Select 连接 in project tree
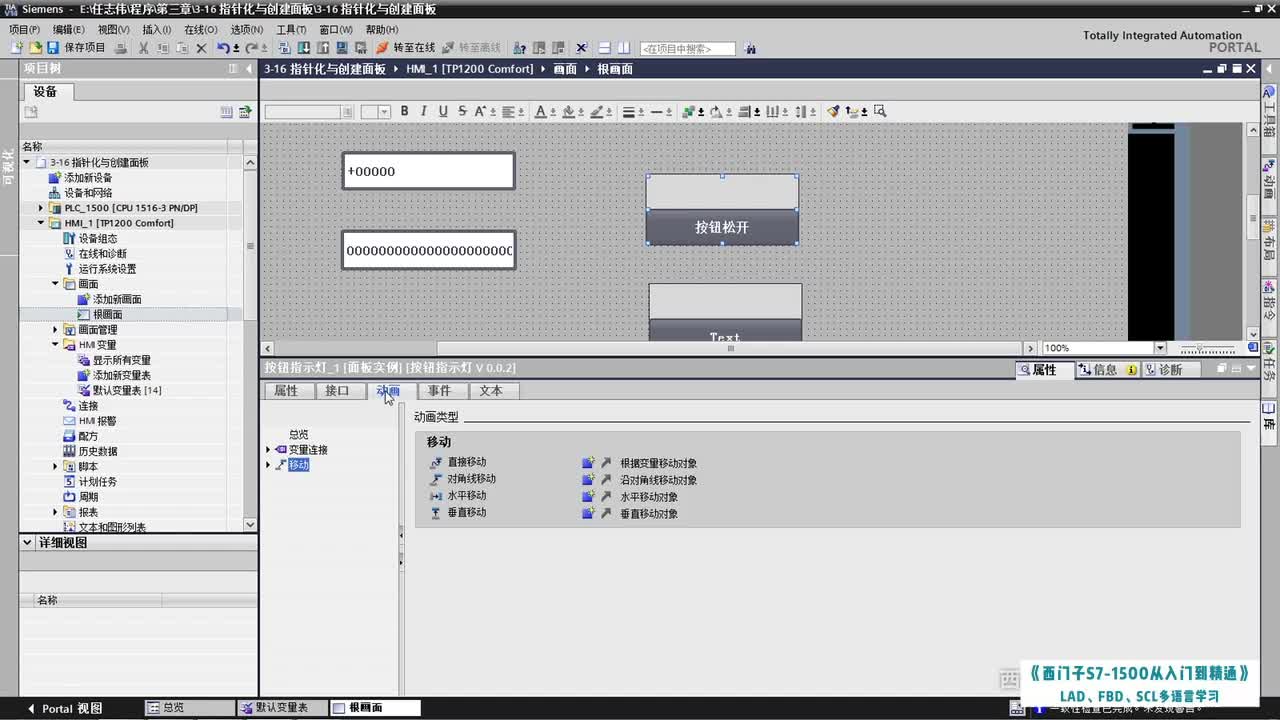This screenshot has width=1280, height=720. (88, 405)
